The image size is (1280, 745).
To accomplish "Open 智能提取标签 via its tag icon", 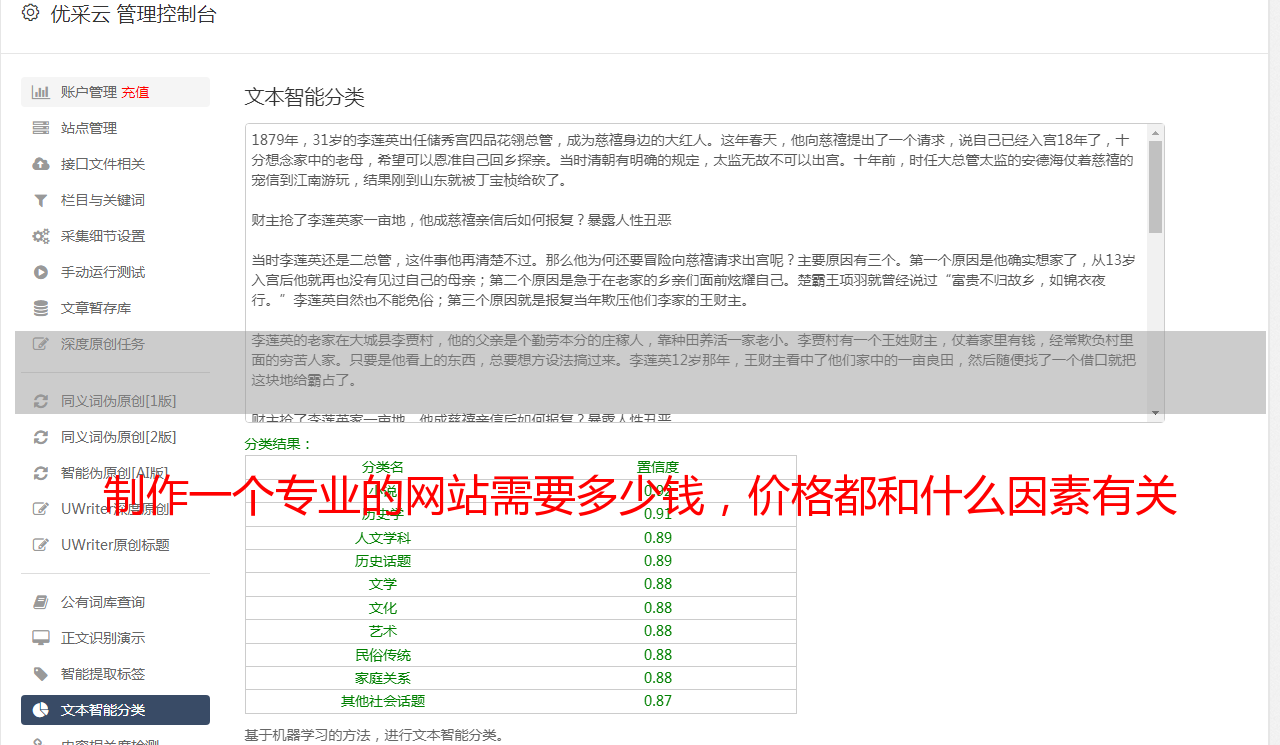I will pyautogui.click(x=41, y=674).
